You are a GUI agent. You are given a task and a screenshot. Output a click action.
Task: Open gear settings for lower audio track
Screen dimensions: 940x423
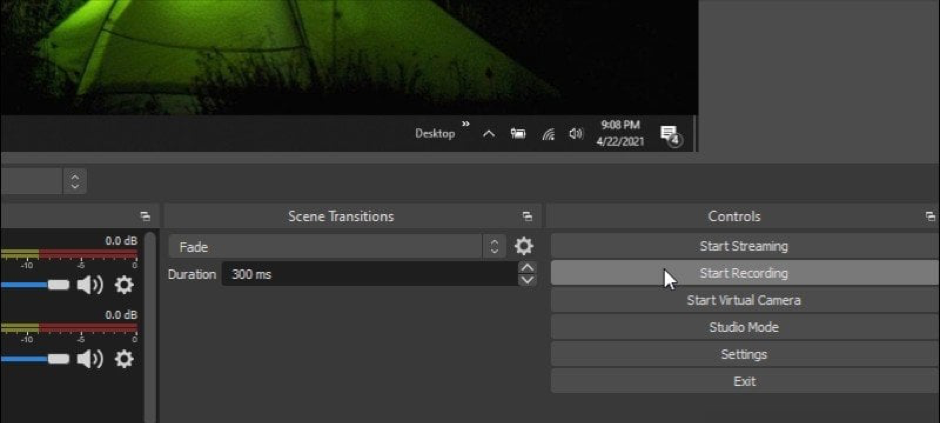pos(124,358)
